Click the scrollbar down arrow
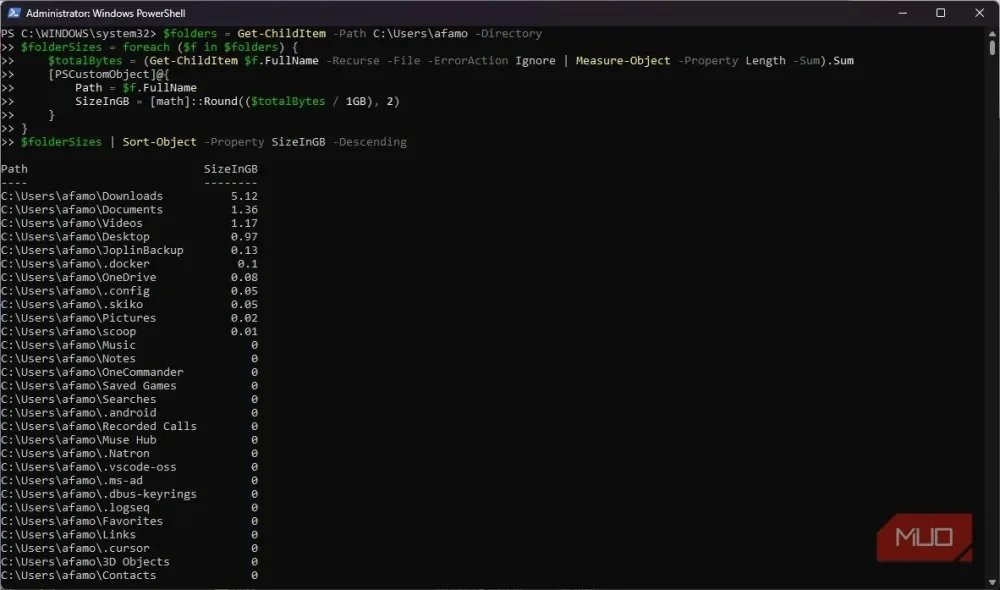The image size is (1000, 590). click(x=992, y=582)
